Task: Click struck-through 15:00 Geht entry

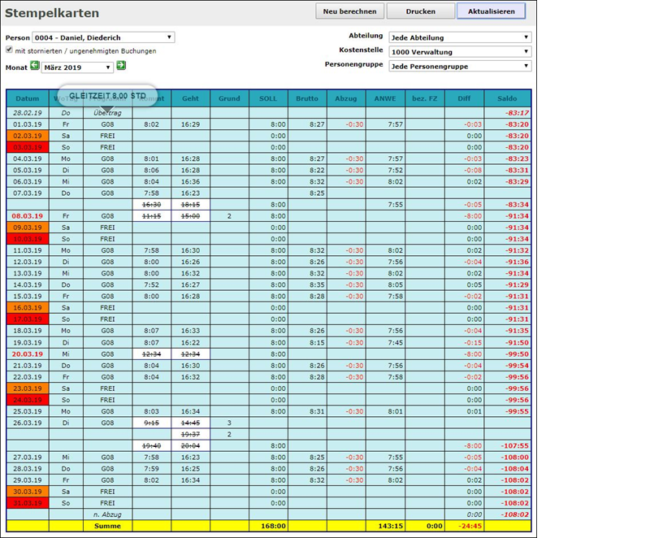Action: coord(191,216)
